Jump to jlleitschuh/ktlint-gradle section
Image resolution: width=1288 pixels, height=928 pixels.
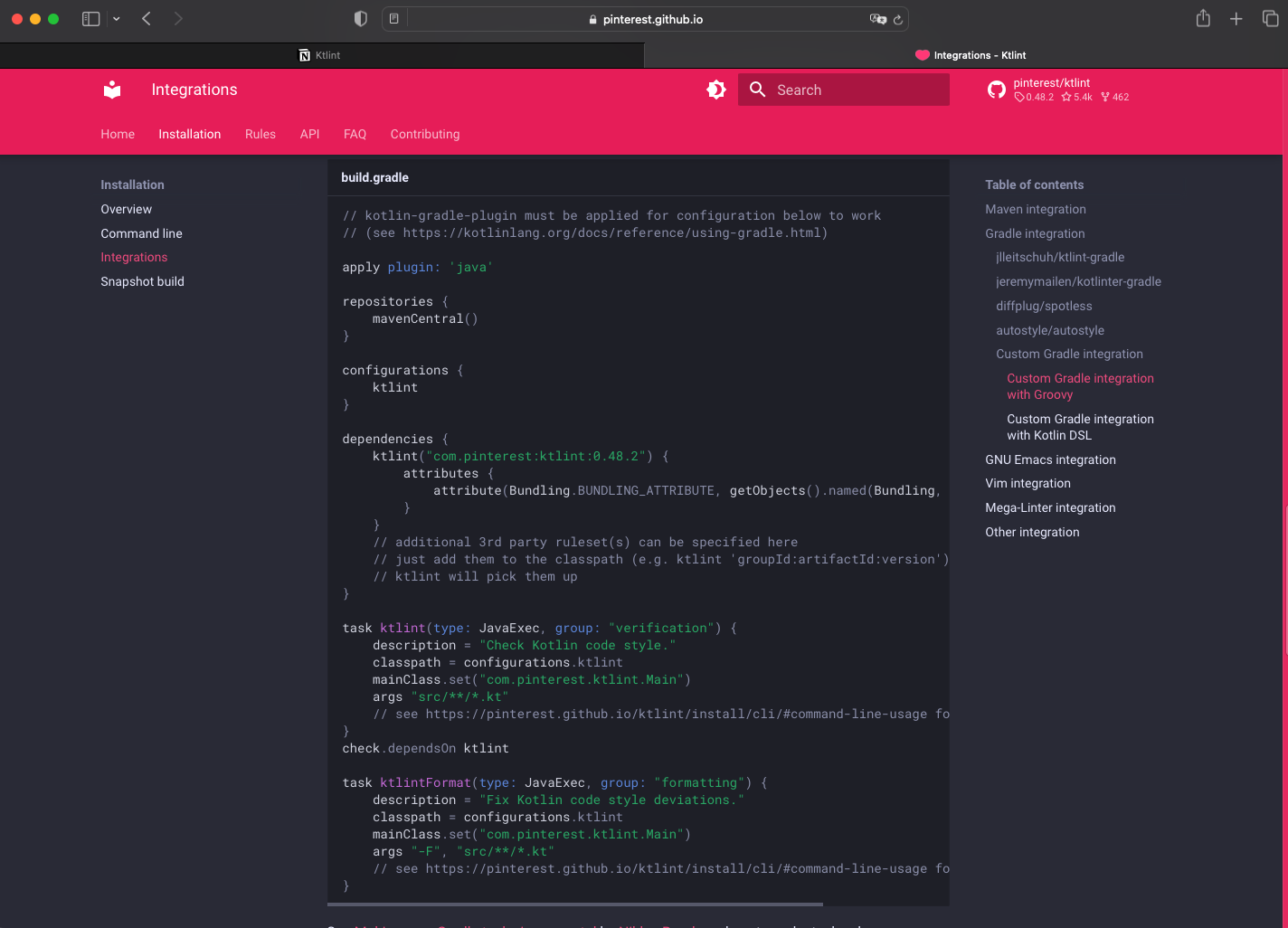coord(1060,257)
